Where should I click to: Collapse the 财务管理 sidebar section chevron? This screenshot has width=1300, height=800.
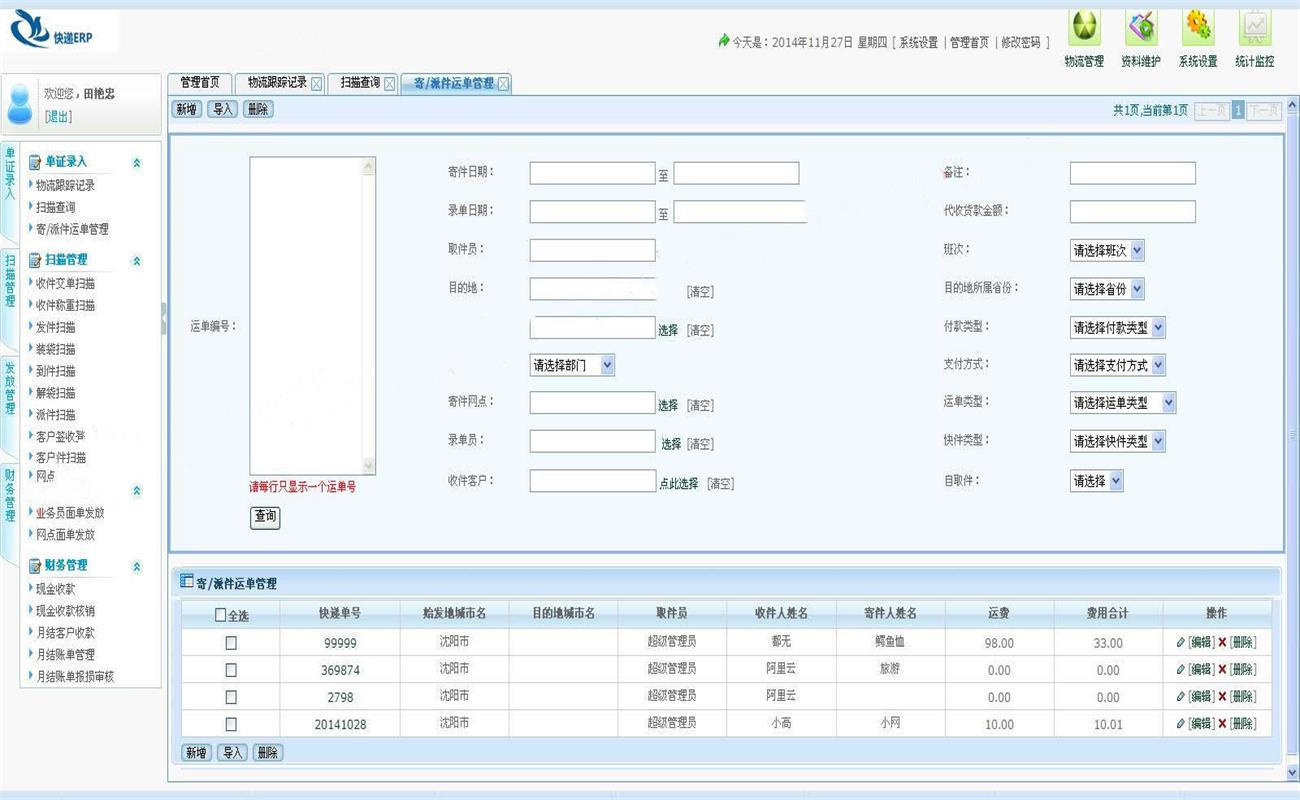(x=137, y=567)
